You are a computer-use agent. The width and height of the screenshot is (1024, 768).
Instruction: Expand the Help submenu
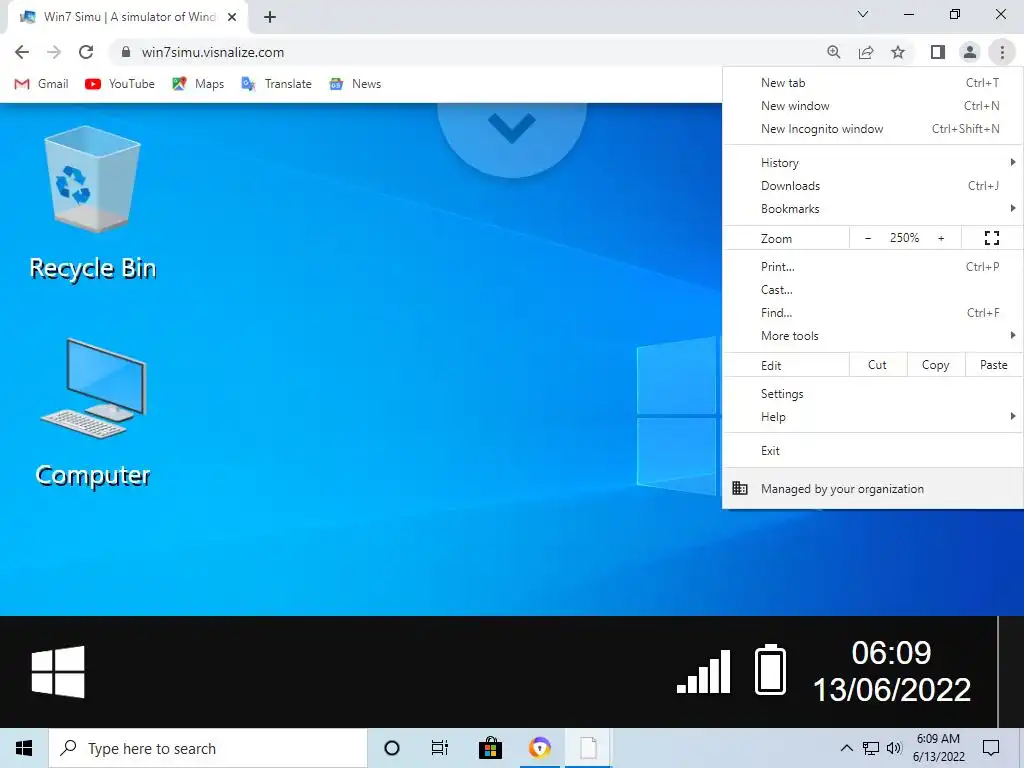[872, 417]
